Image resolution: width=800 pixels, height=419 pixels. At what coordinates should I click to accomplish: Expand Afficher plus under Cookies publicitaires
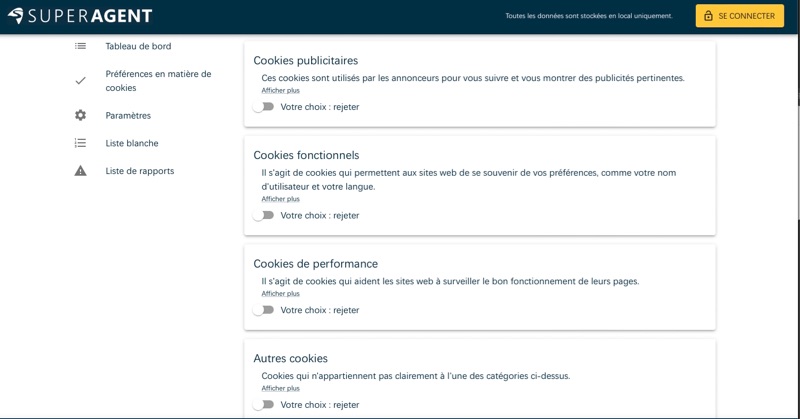[x=280, y=90]
